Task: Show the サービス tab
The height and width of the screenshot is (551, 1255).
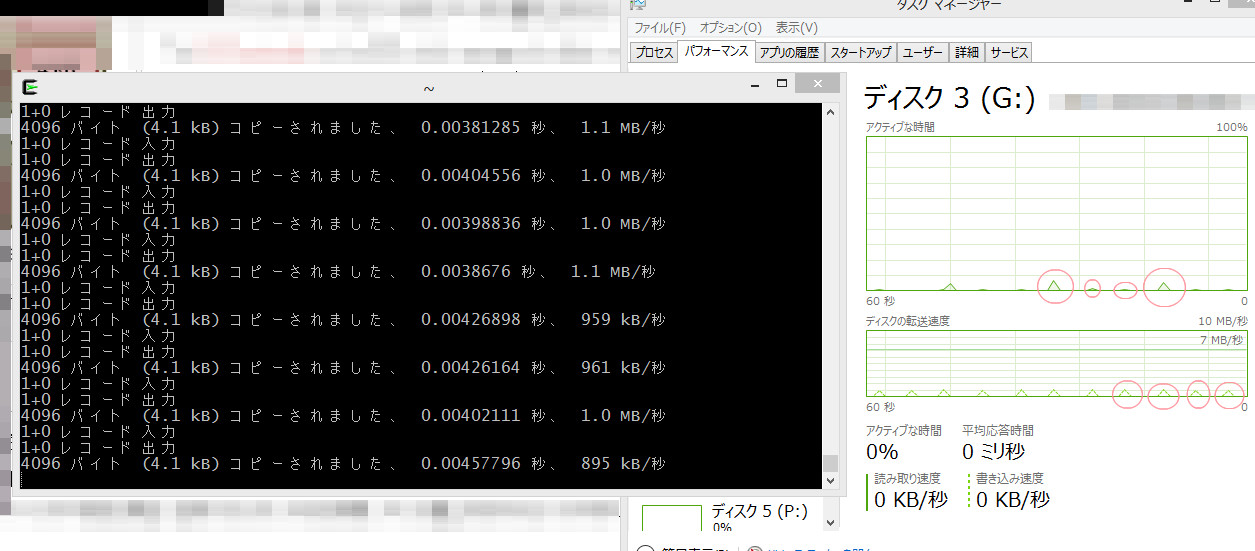Action: tap(1008, 53)
